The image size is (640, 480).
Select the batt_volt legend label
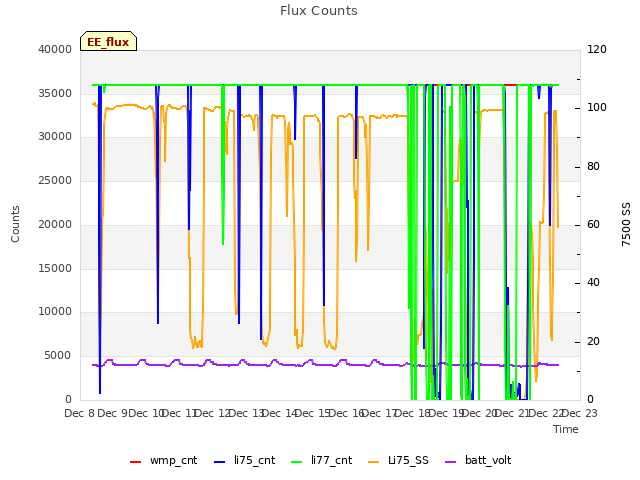point(488,460)
